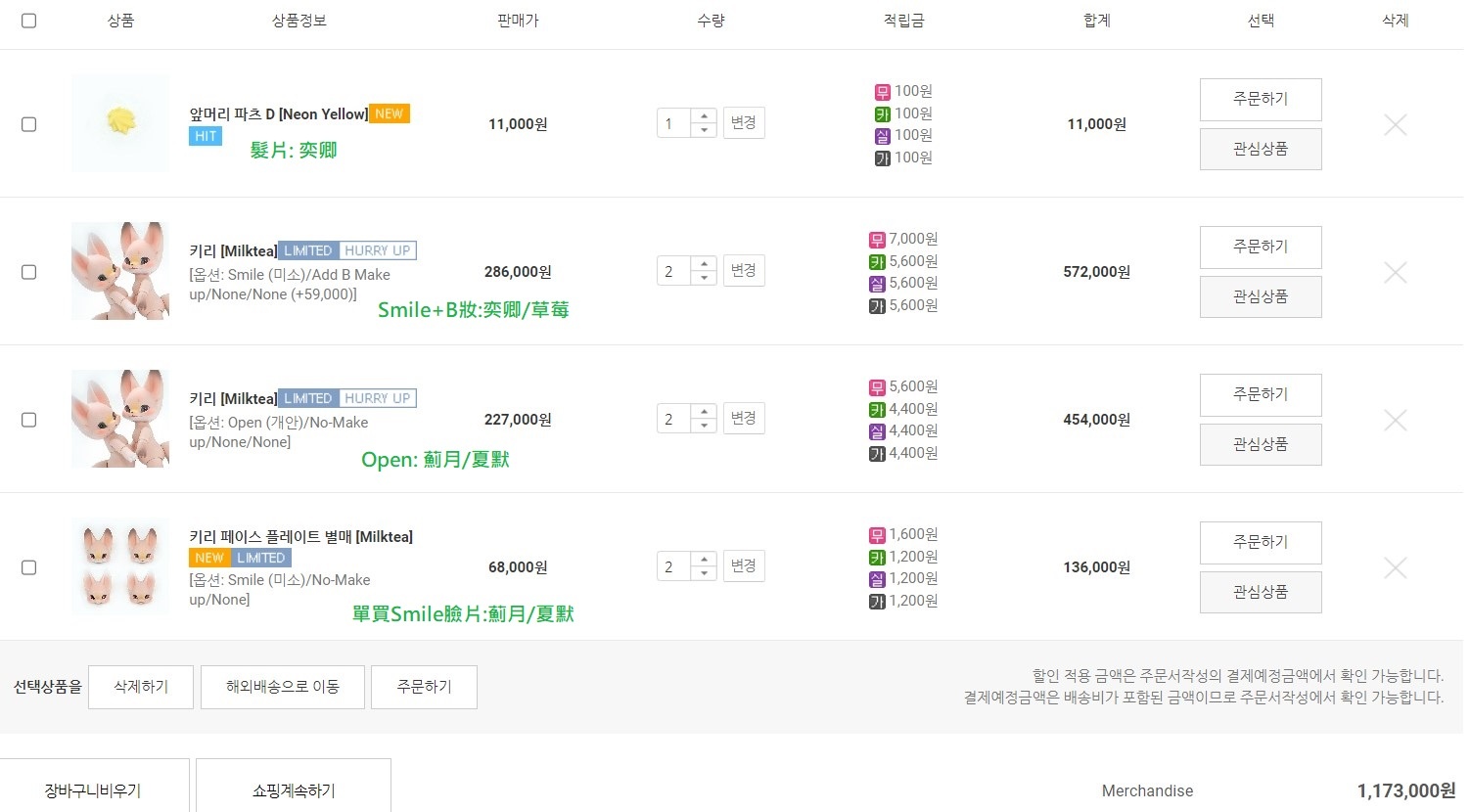1470x812 pixels.
Task: Click 삭제하기 for selected items
Action: (x=141, y=688)
